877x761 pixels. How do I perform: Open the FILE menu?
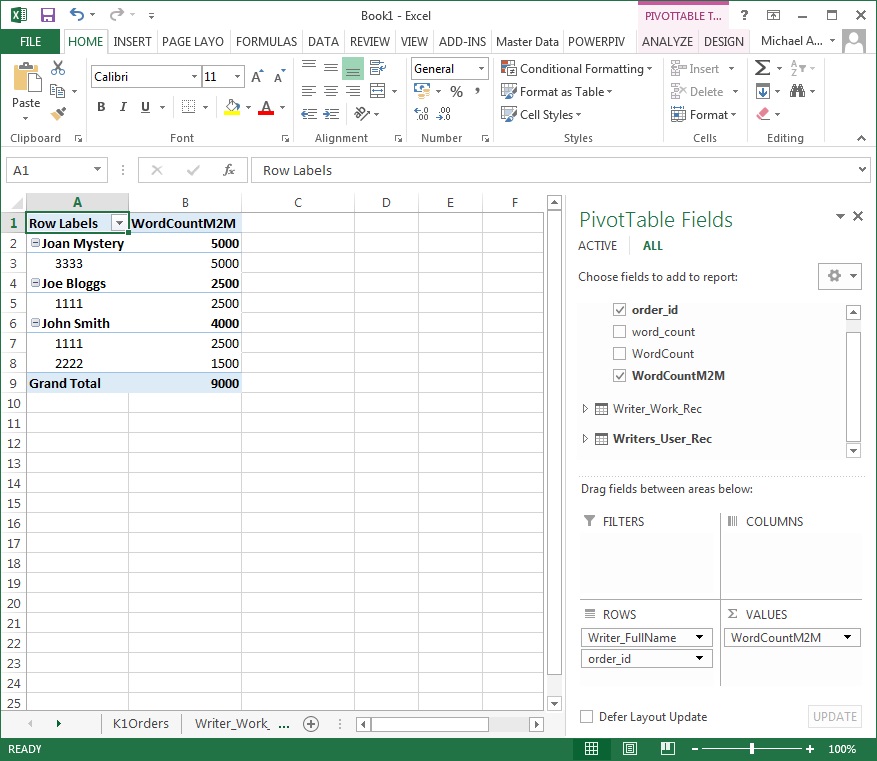[x=30, y=41]
